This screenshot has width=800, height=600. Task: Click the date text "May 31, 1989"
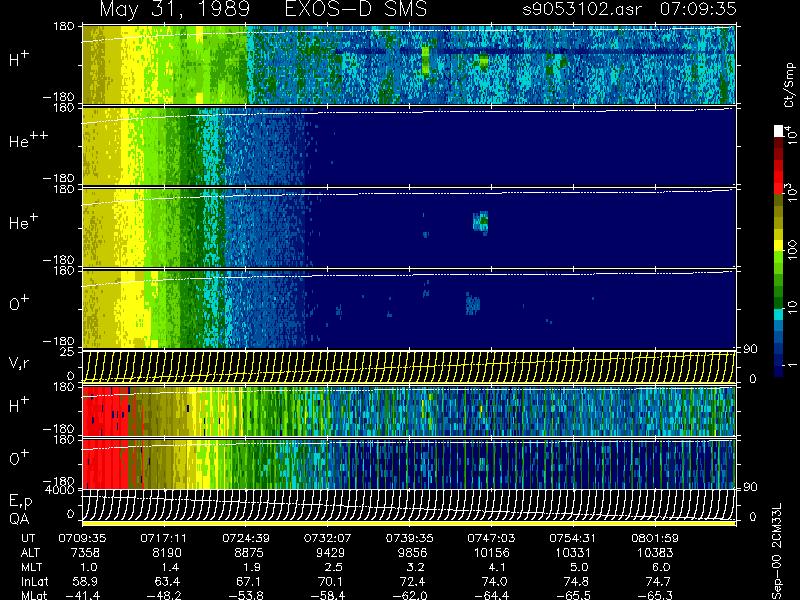175,9
